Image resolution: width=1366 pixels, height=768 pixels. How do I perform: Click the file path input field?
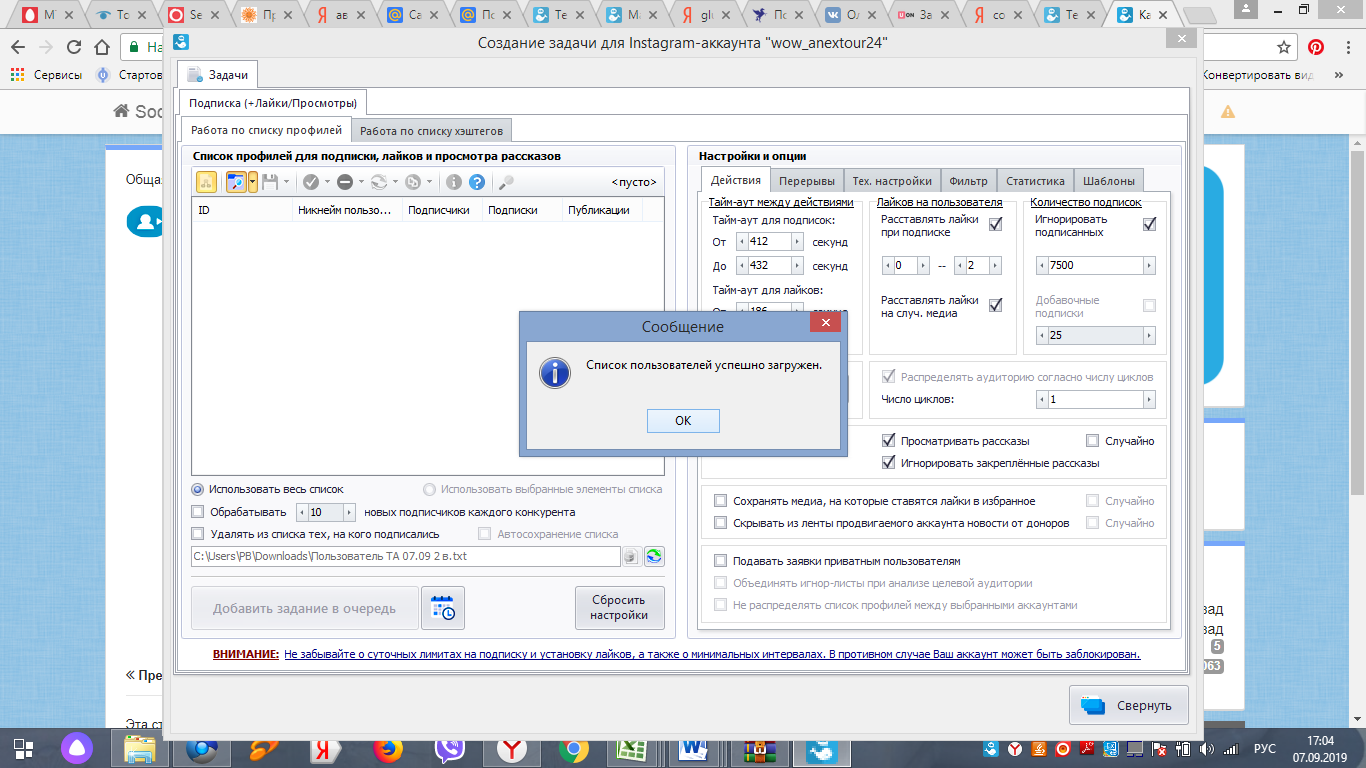coord(406,557)
